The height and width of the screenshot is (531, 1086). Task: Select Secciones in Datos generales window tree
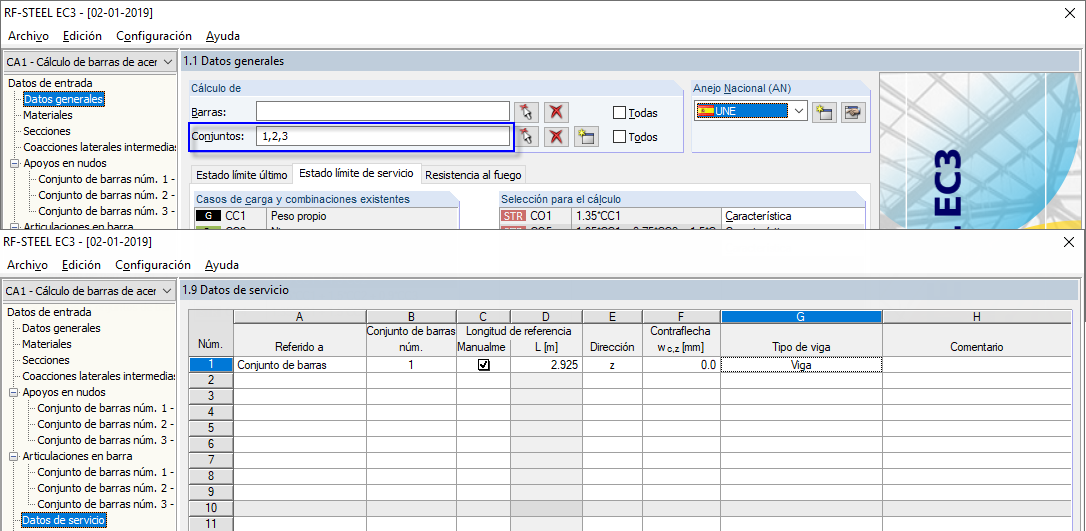tap(47, 131)
